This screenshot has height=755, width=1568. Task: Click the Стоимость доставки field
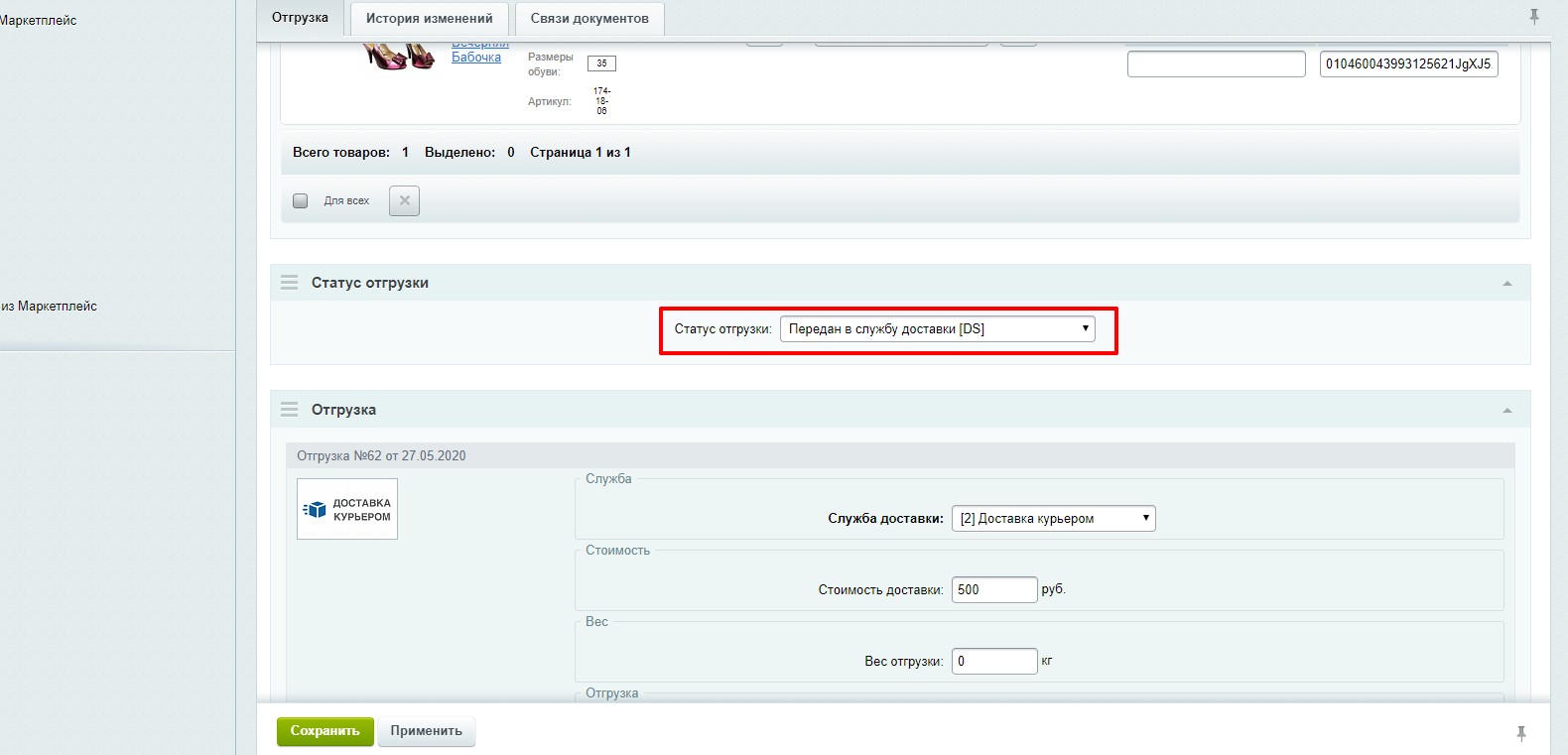point(994,589)
